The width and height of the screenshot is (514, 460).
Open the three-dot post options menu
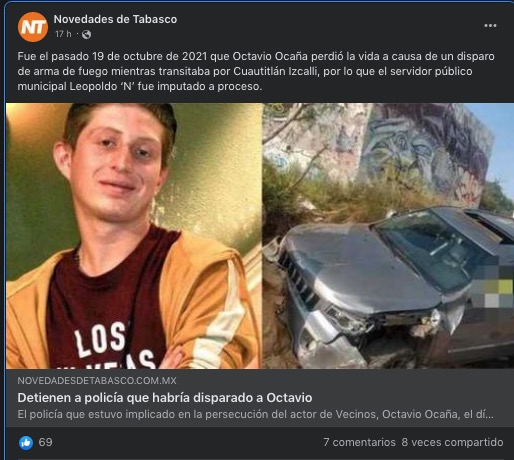(490, 26)
